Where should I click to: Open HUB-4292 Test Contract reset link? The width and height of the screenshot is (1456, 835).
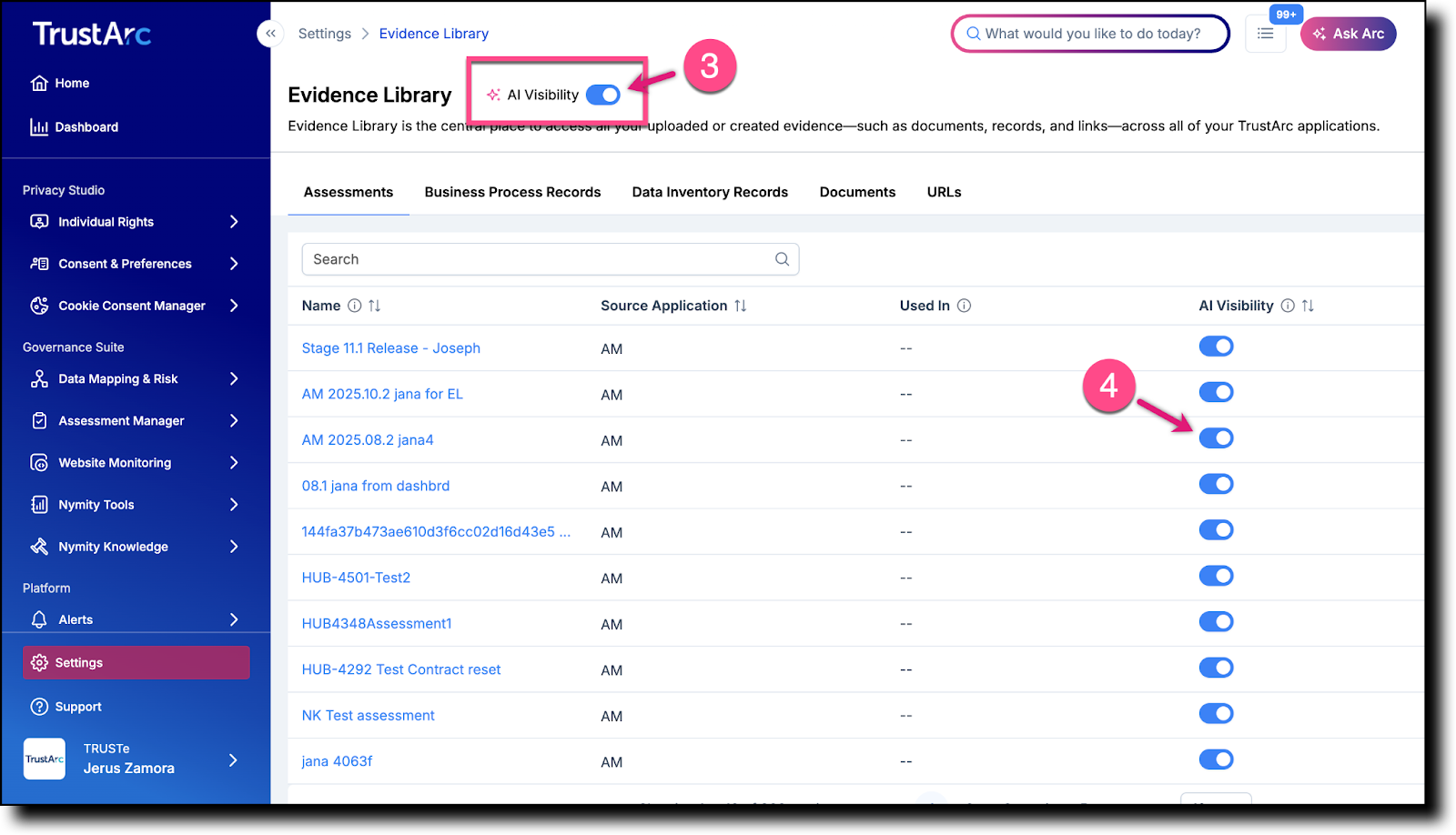pos(401,669)
